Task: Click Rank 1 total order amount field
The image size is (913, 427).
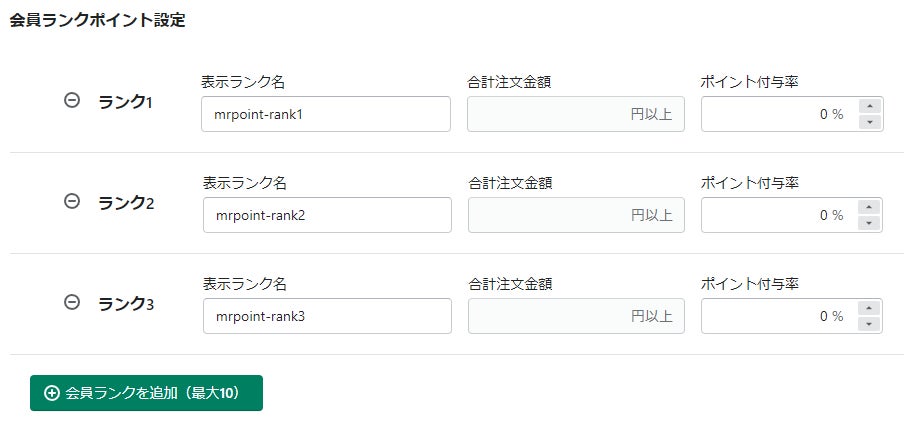Action: pyautogui.click(x=575, y=114)
